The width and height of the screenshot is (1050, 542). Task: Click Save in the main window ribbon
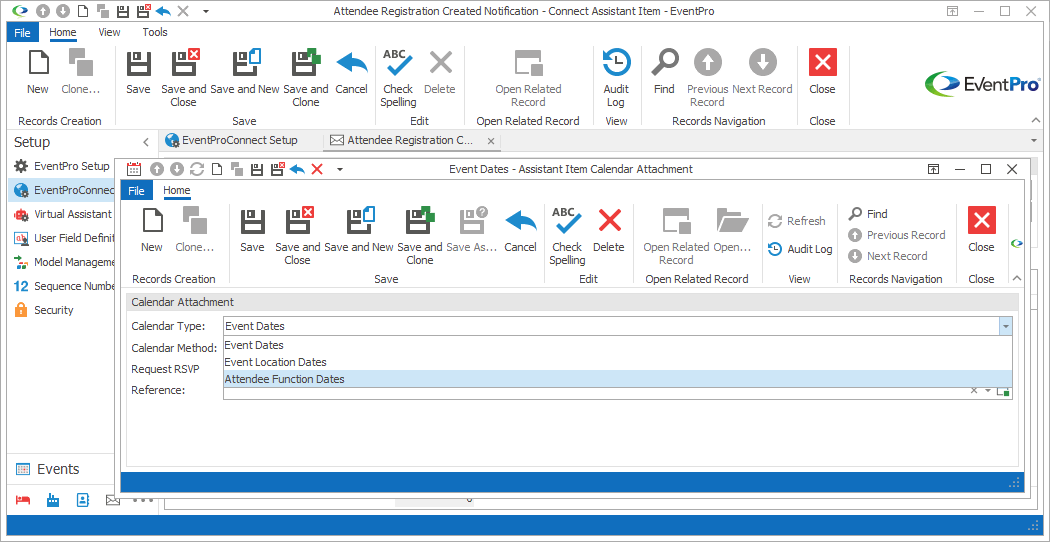tap(138, 72)
